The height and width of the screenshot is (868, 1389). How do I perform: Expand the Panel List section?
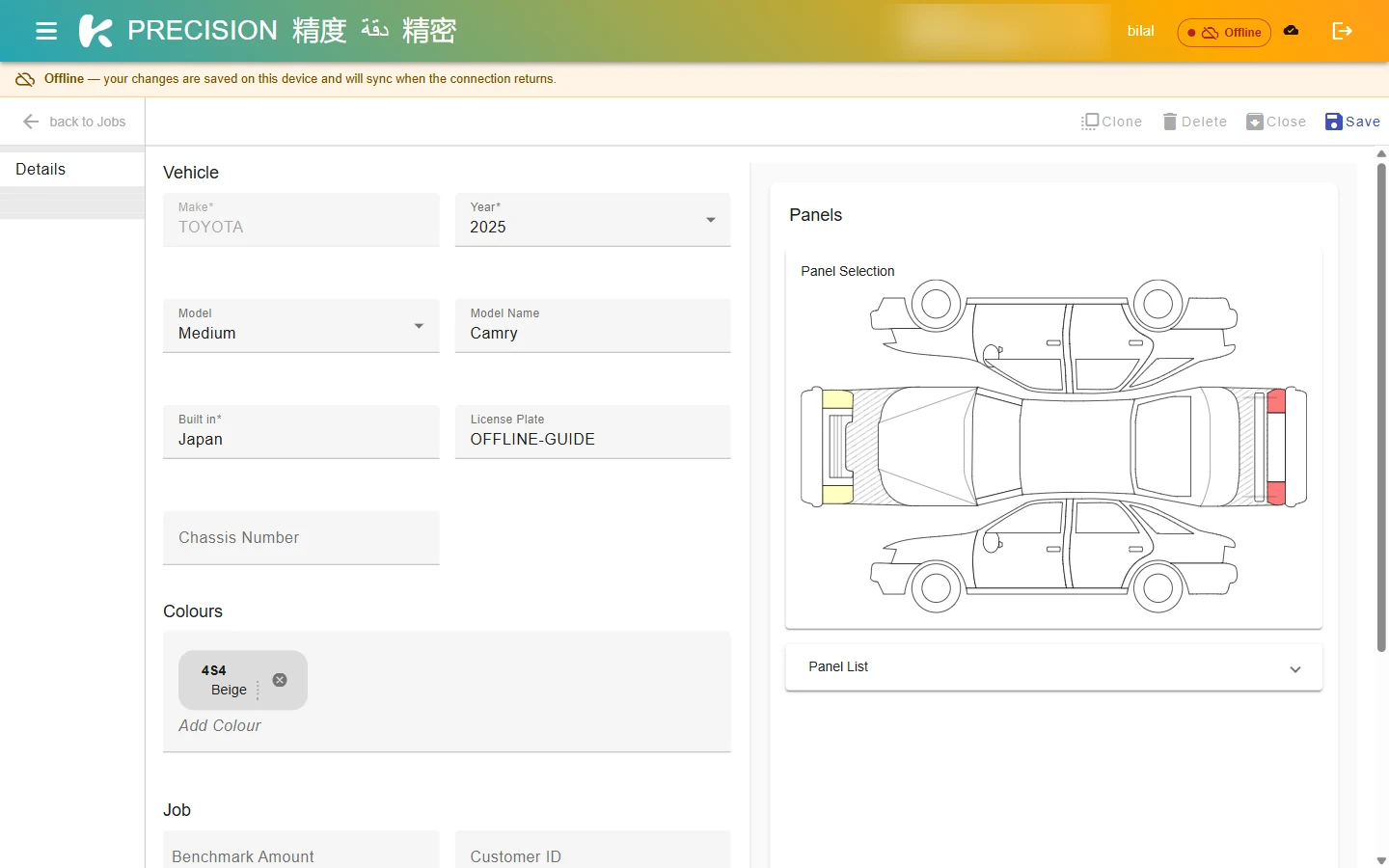tap(1053, 667)
